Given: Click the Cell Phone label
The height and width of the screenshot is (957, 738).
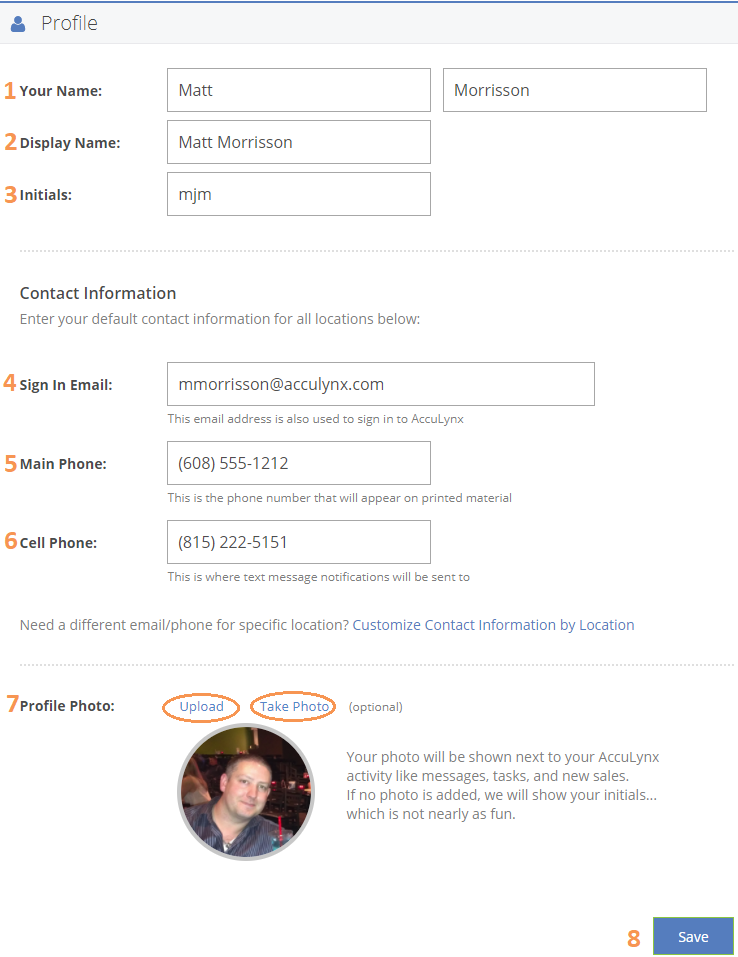Looking at the screenshot, I should (58, 543).
